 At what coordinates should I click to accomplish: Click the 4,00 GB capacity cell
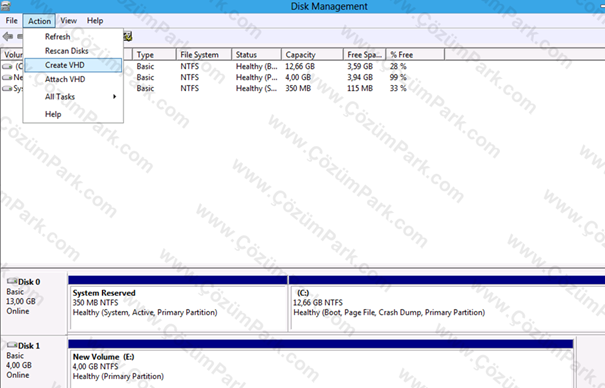(298, 78)
